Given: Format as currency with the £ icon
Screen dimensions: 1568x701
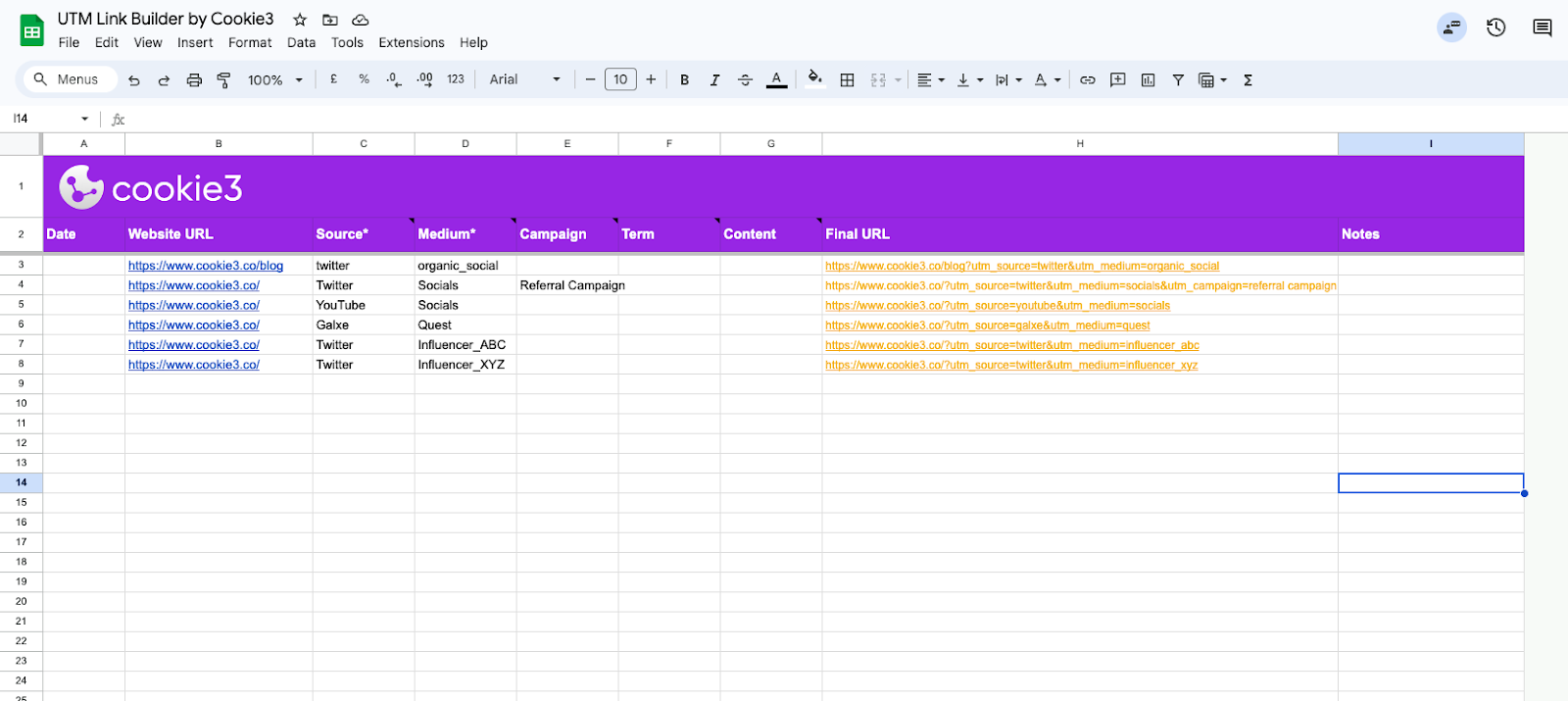Looking at the screenshot, I should click(x=334, y=79).
